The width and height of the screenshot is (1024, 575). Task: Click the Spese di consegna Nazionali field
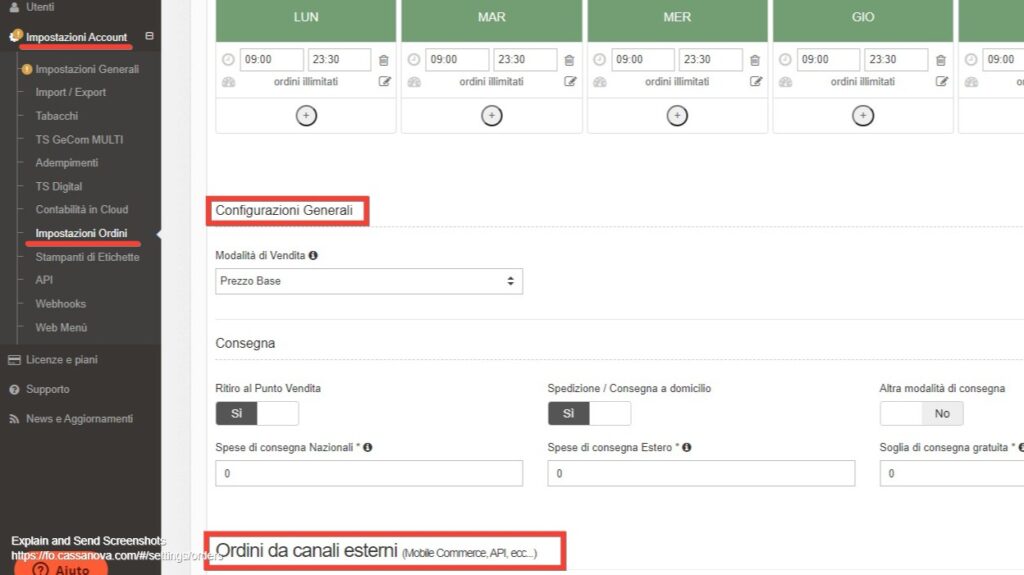369,473
